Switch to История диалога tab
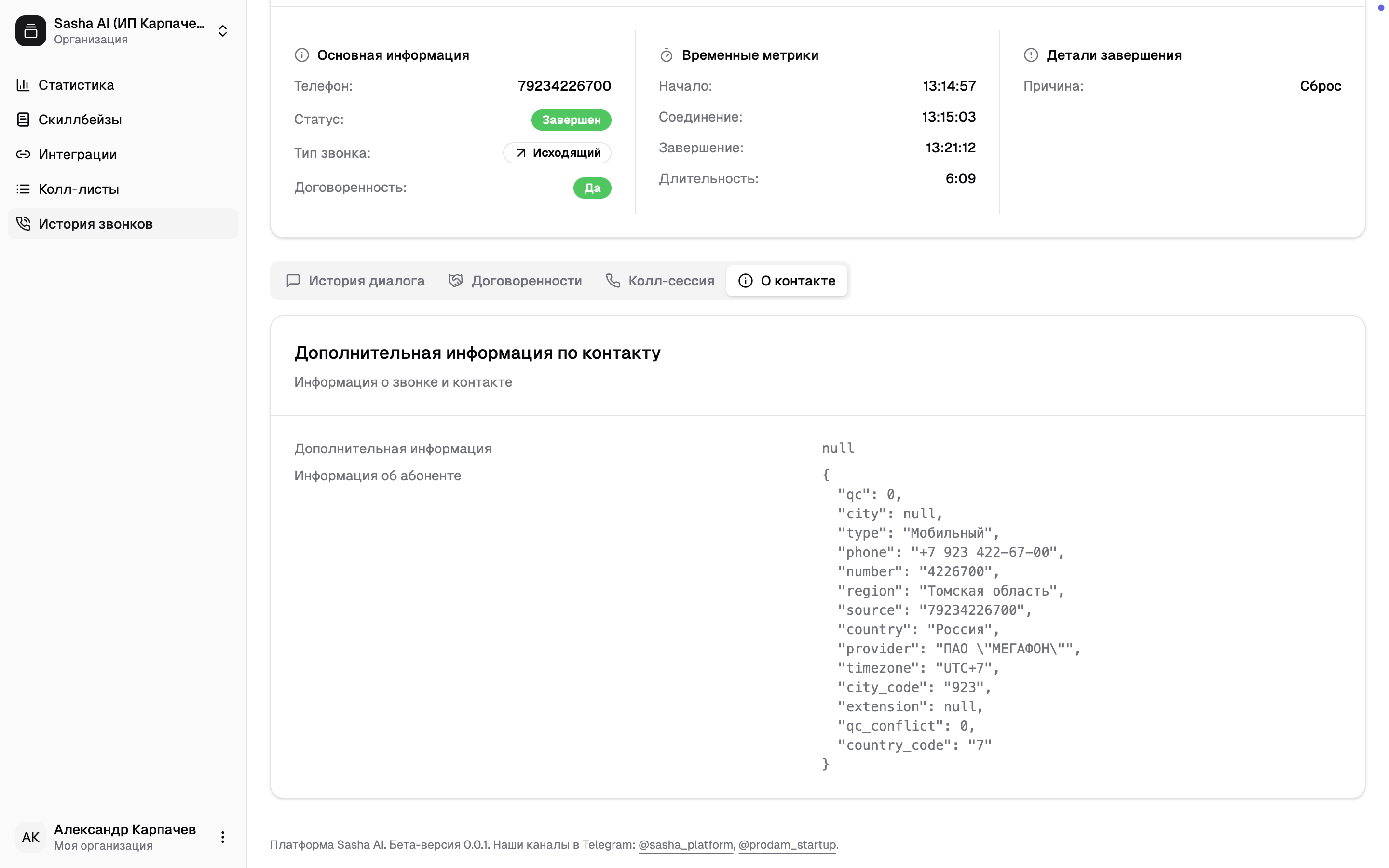This screenshot has height=868, width=1389. click(355, 281)
